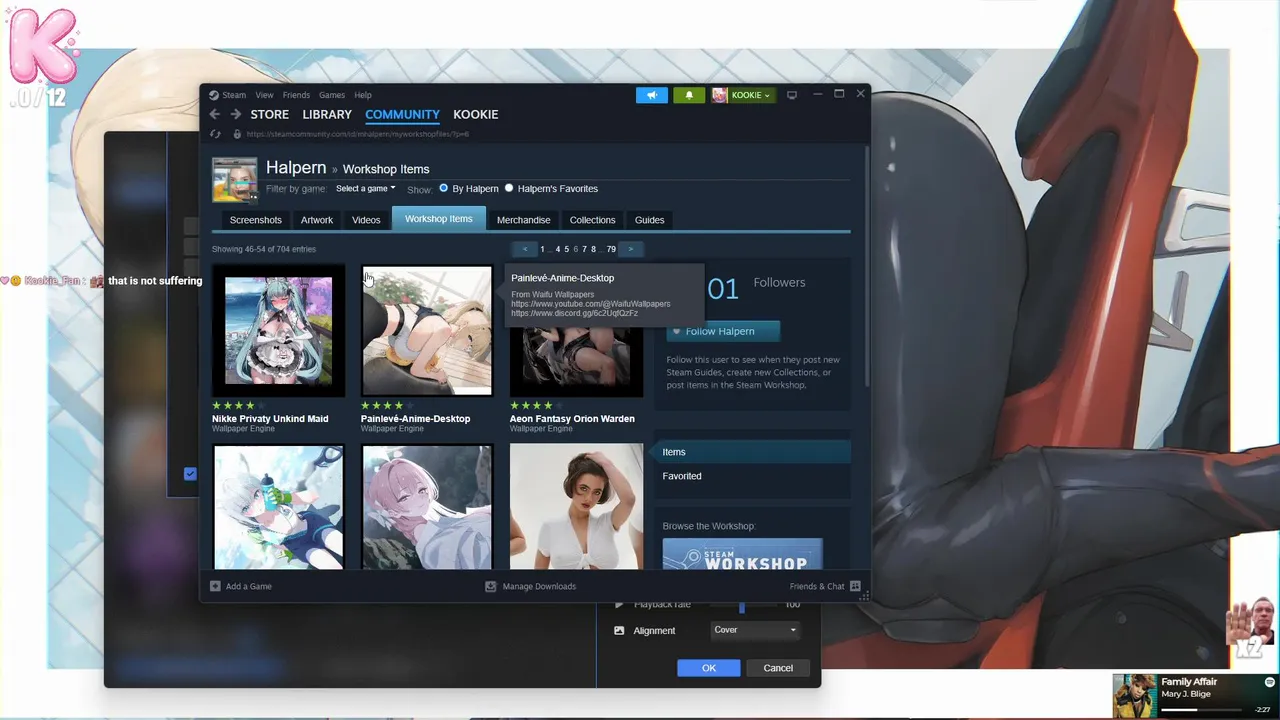Click the Manage Downloads icon
This screenshot has height=720, width=1280.
(490, 586)
